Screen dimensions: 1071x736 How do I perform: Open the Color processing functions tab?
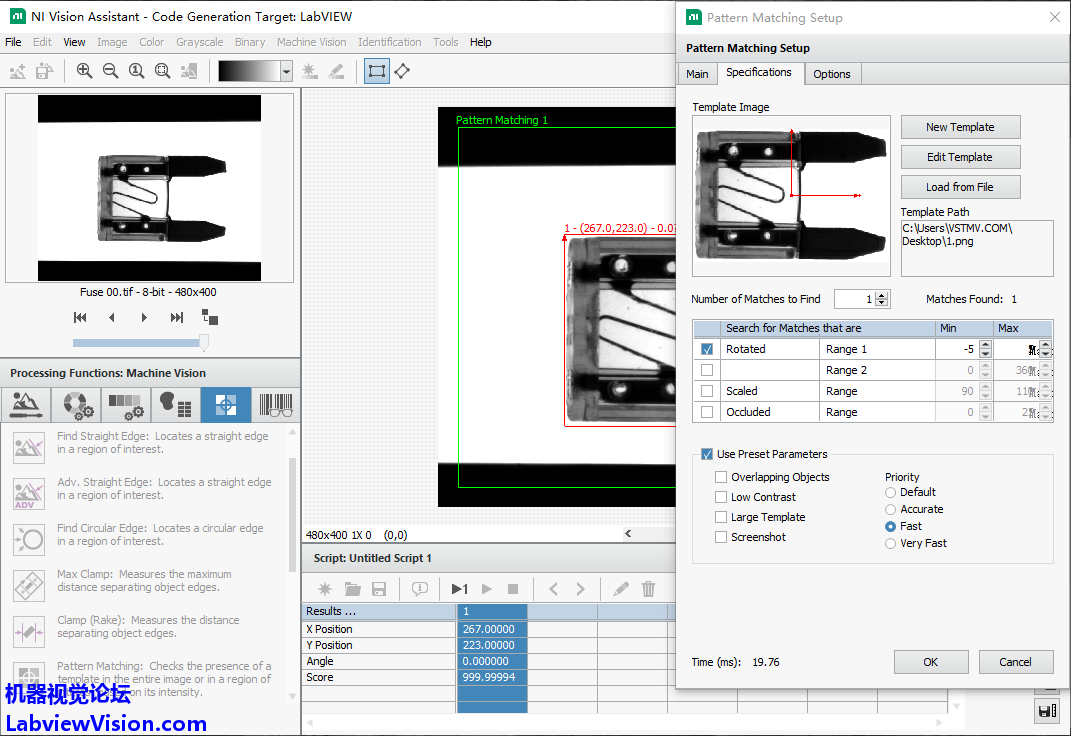[77, 405]
